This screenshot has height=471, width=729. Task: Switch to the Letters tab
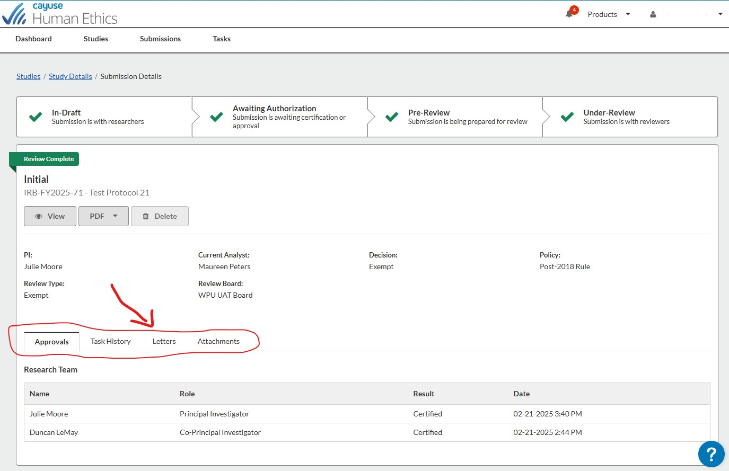164,341
